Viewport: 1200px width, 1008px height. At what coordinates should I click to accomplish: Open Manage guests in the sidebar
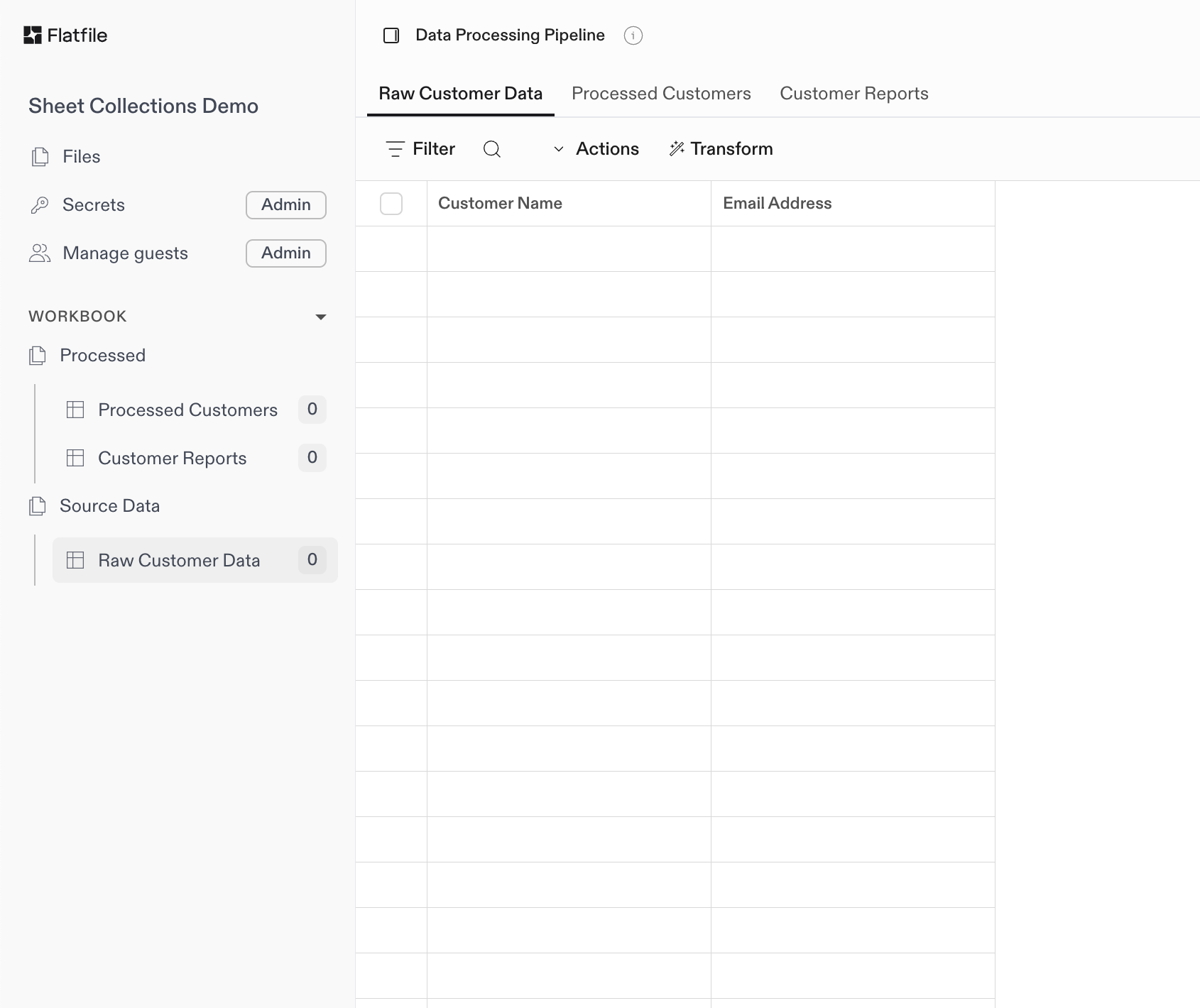[x=126, y=253]
